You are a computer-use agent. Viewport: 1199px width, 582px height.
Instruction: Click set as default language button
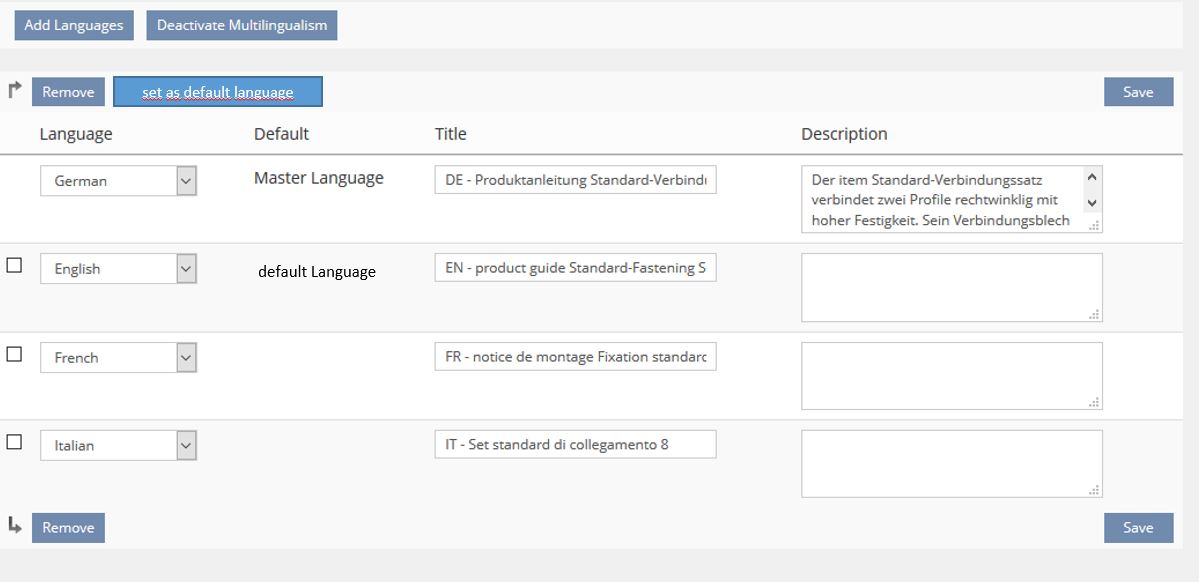[x=218, y=92]
